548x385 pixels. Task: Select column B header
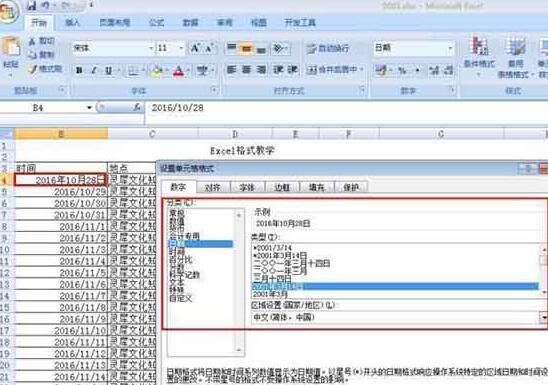pos(61,134)
